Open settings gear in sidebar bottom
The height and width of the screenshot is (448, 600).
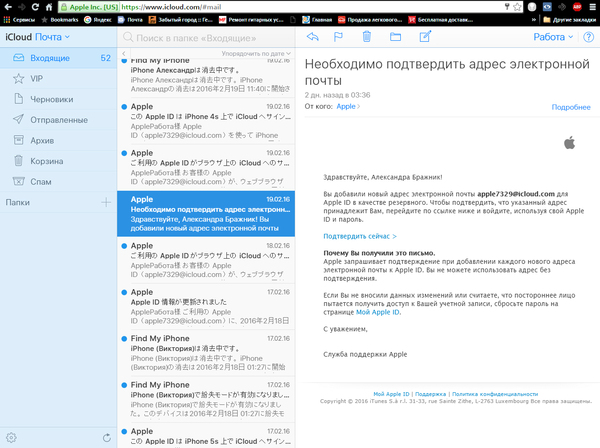pos(11,437)
